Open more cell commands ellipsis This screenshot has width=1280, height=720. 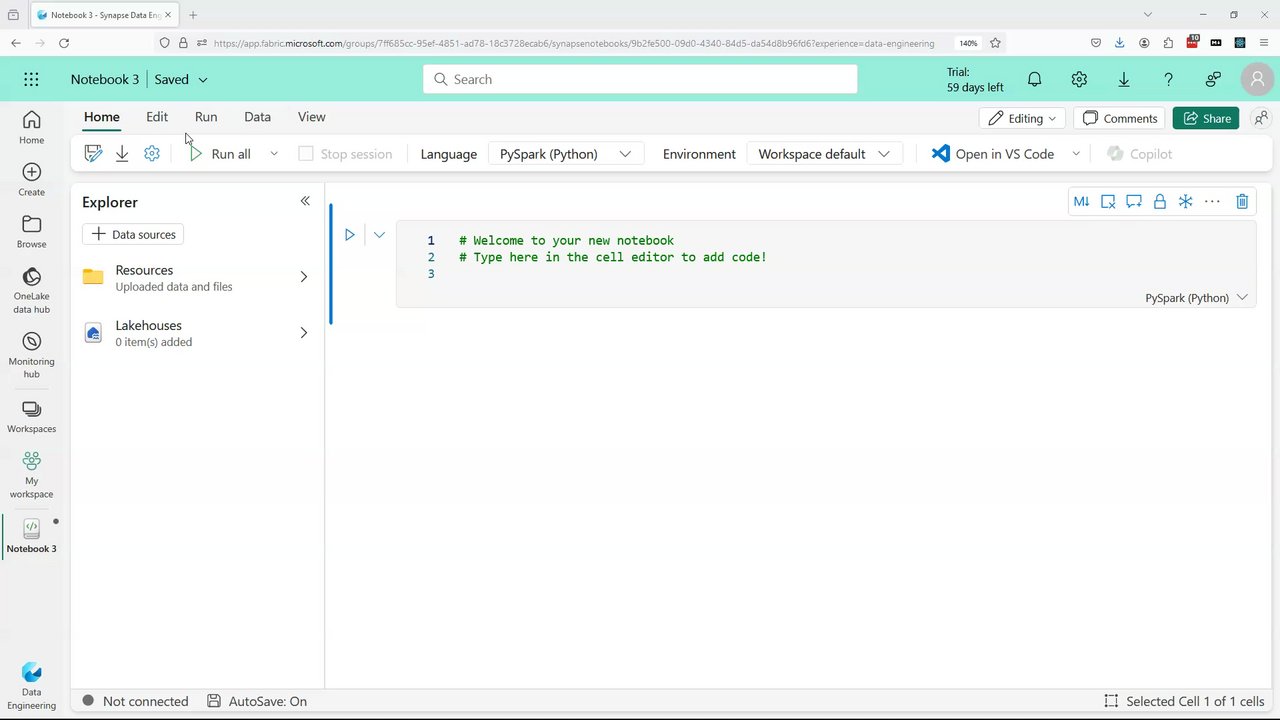[x=1212, y=201]
